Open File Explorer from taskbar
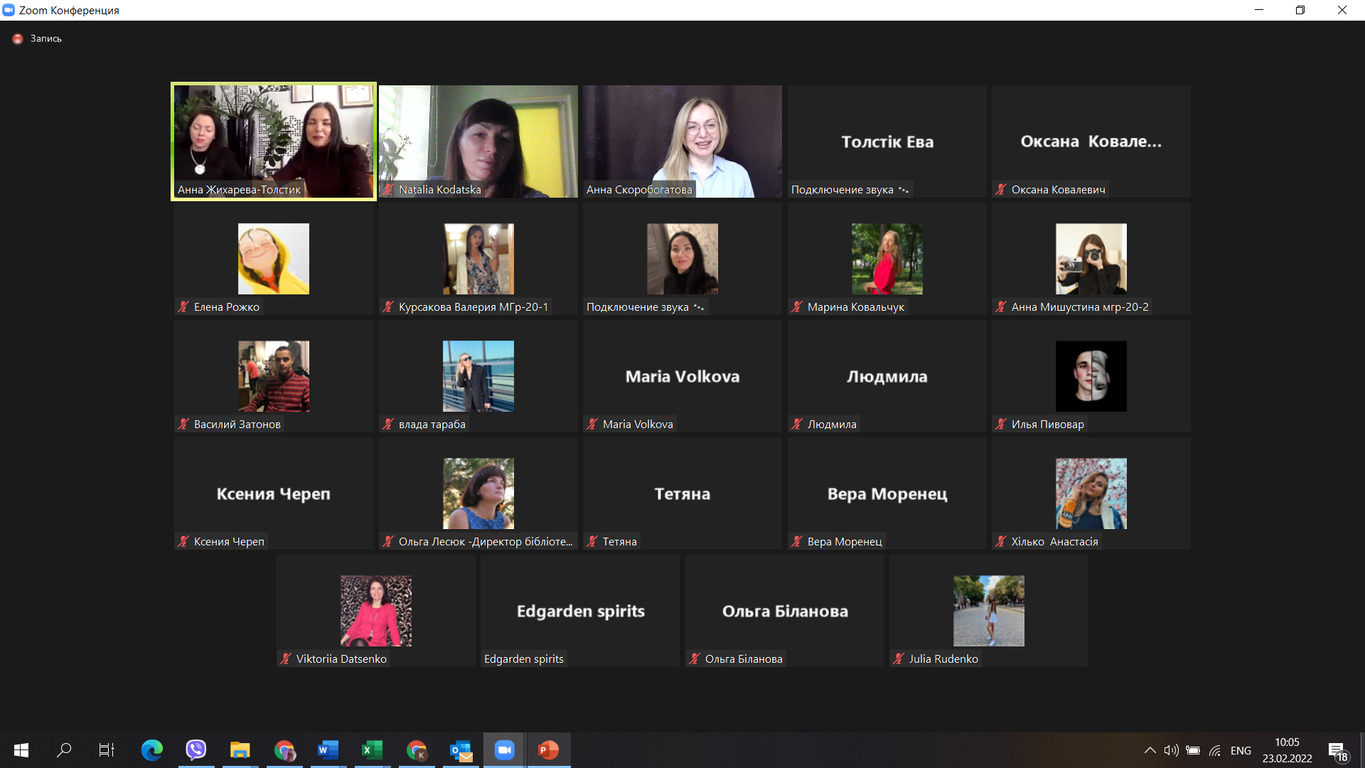 coord(240,750)
